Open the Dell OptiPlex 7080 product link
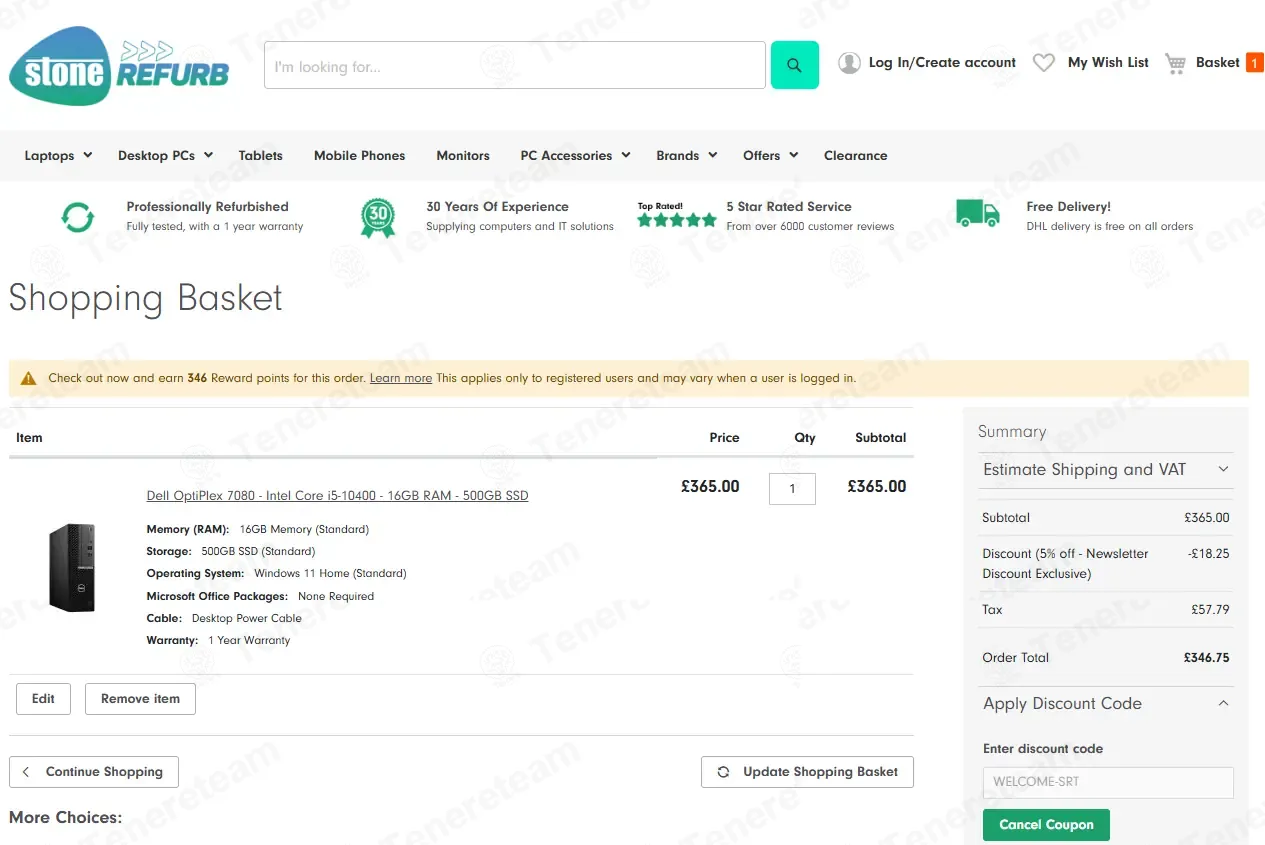Image resolution: width=1265 pixels, height=845 pixels. pos(337,496)
